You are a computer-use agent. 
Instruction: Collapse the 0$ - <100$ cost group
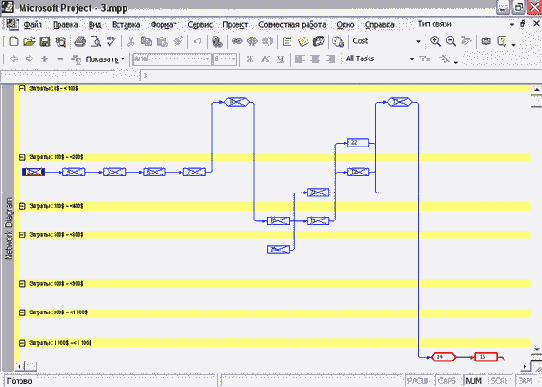click(22, 88)
